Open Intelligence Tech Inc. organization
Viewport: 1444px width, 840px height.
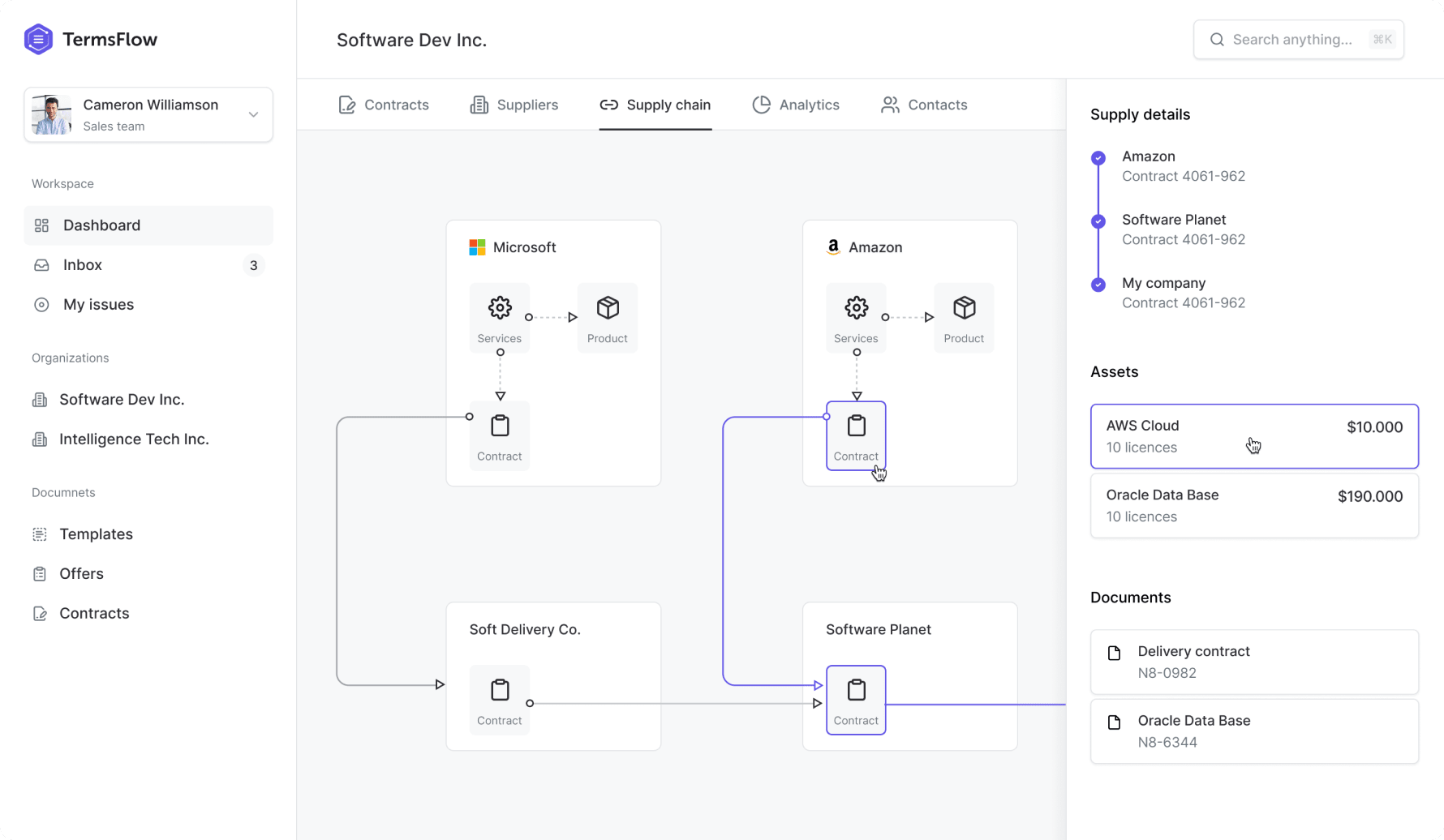coord(134,439)
